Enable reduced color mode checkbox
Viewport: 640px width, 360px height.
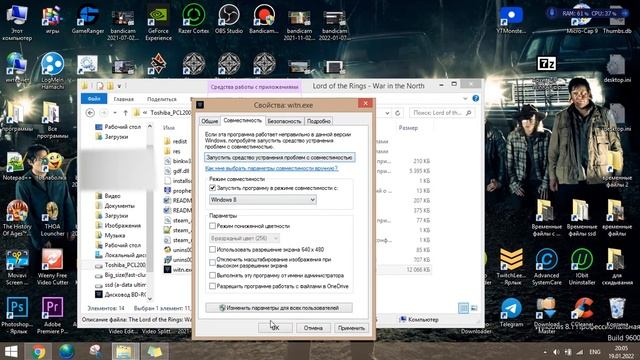pos(212,226)
